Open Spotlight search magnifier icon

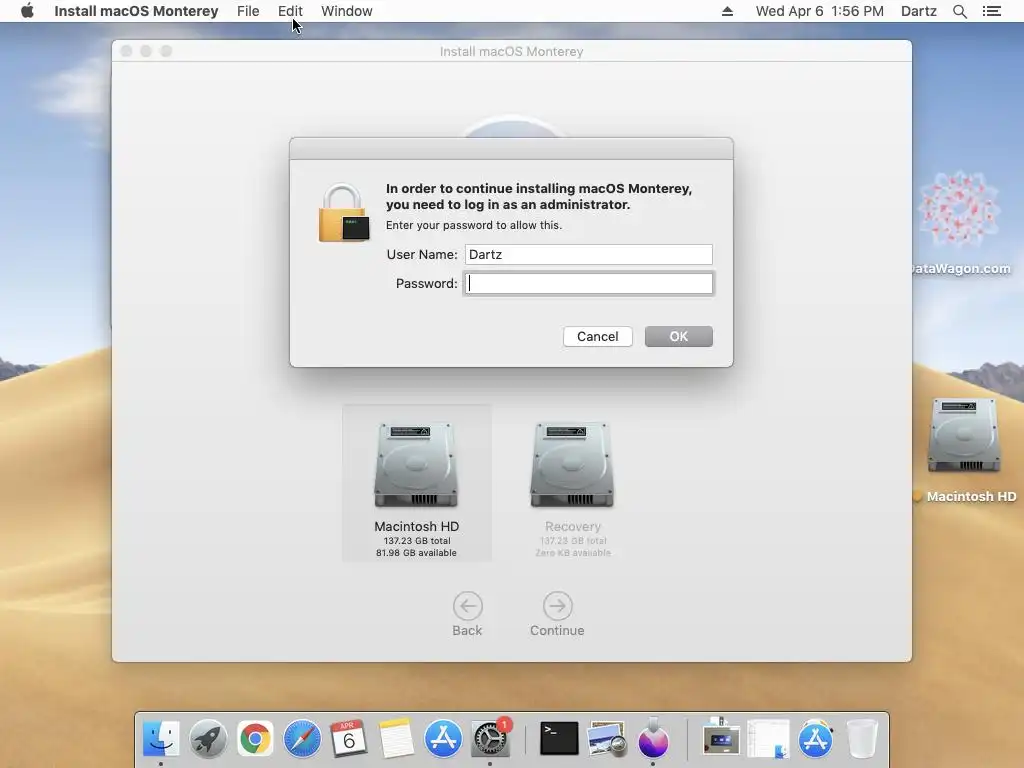(x=959, y=11)
